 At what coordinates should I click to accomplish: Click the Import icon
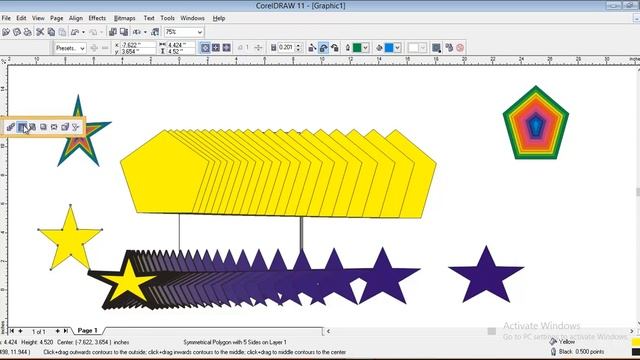pyautogui.click(x=113, y=32)
